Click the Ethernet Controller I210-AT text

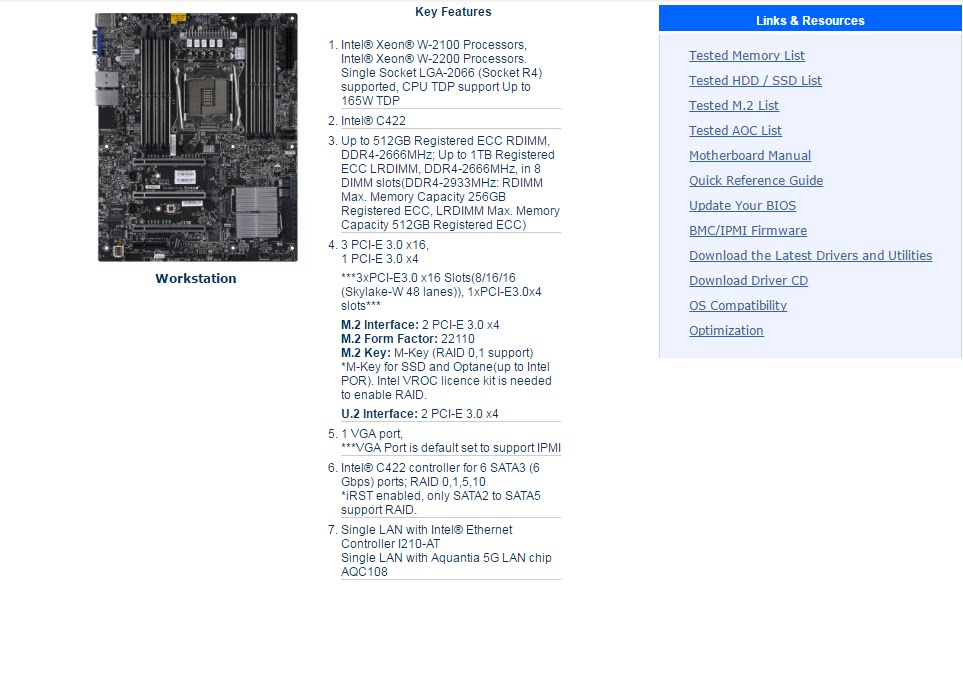(427, 537)
